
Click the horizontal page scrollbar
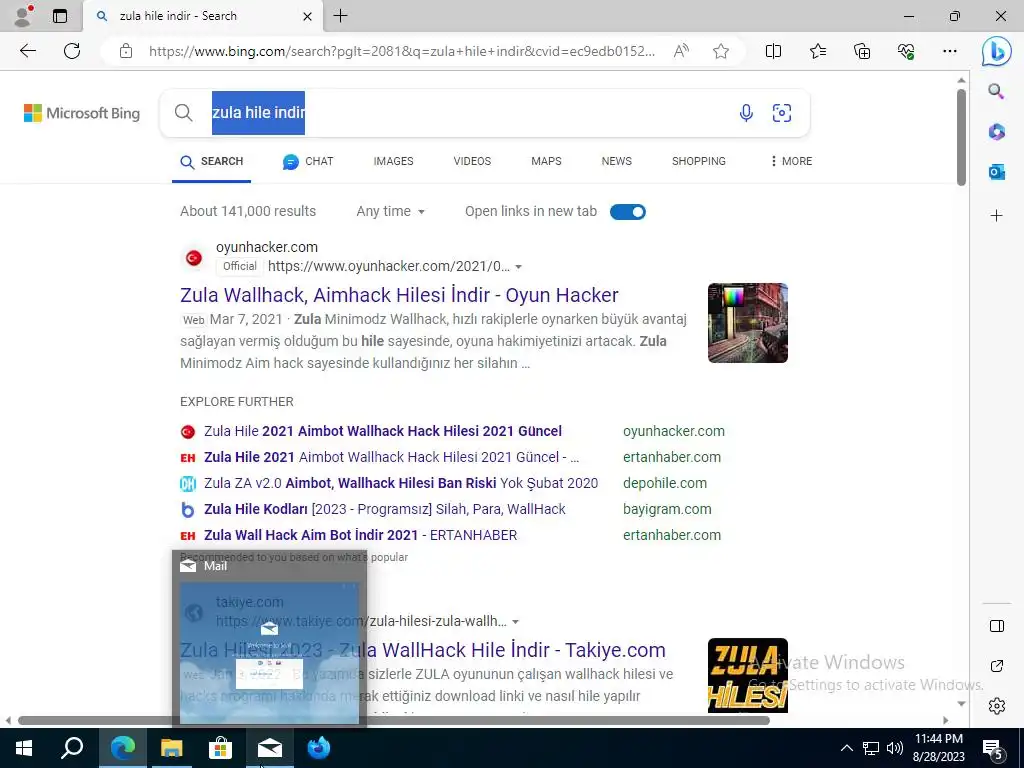(x=394, y=720)
